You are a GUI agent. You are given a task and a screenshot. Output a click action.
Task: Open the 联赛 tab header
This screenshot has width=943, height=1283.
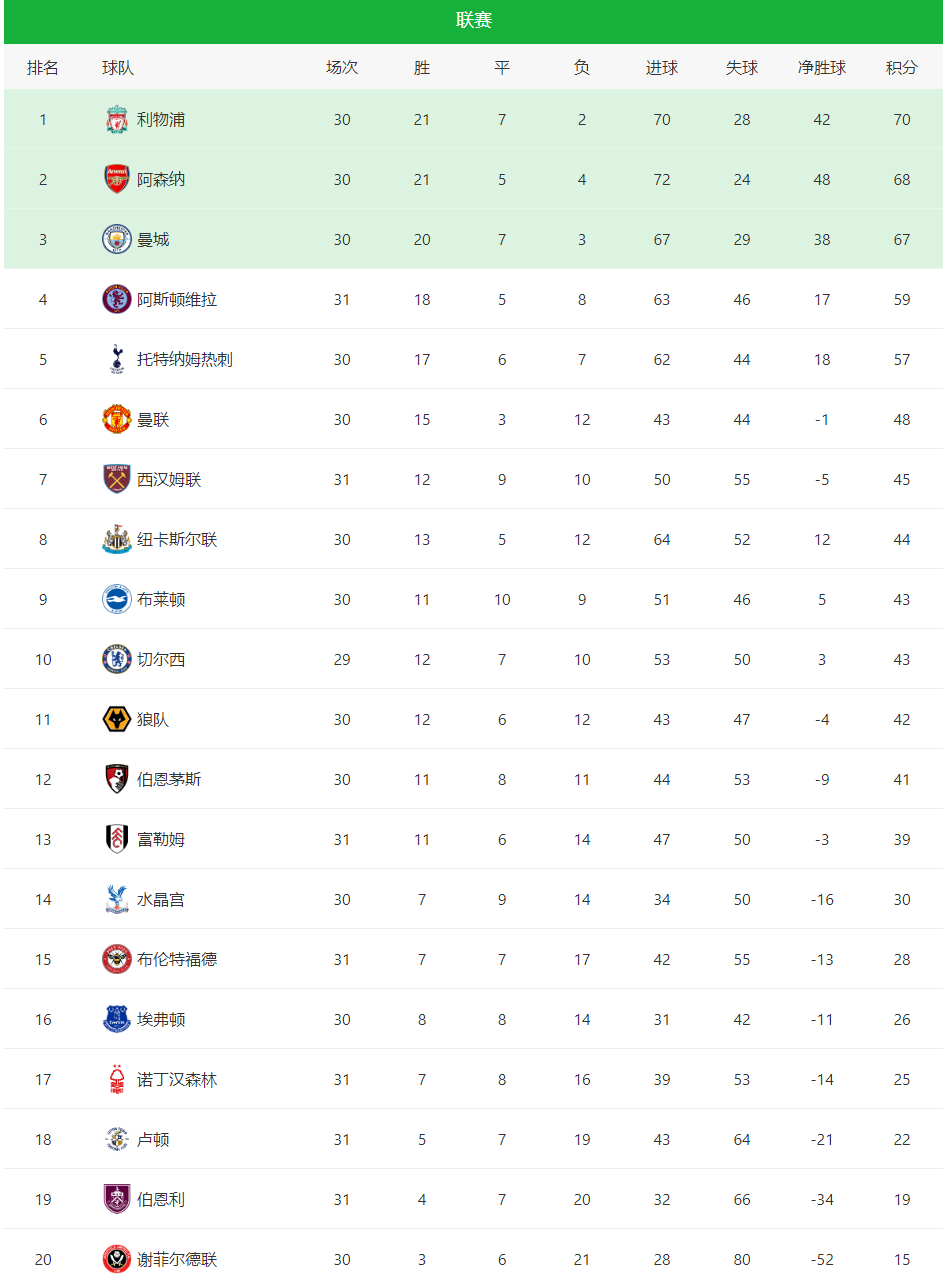pyautogui.click(x=473, y=21)
